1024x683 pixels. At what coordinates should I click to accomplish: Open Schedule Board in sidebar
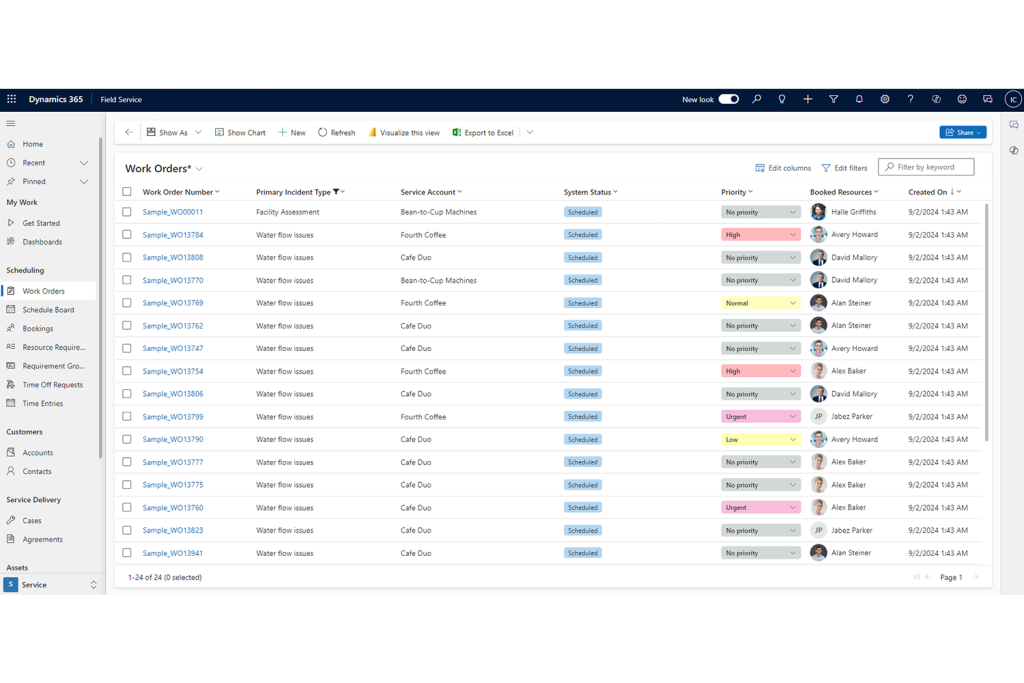(48, 310)
